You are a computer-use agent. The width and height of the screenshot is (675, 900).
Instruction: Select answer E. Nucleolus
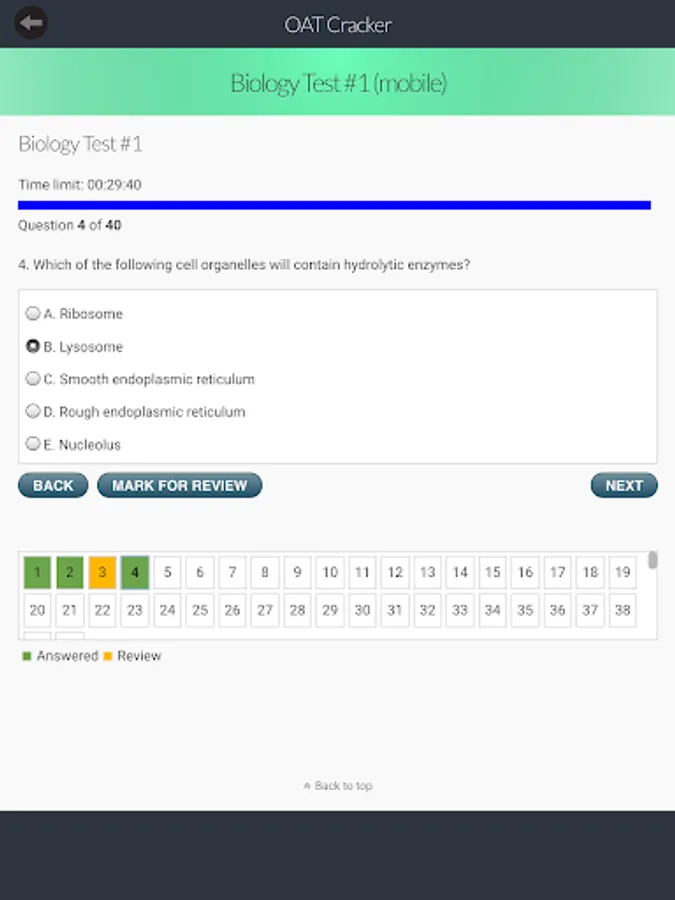[x=33, y=444]
